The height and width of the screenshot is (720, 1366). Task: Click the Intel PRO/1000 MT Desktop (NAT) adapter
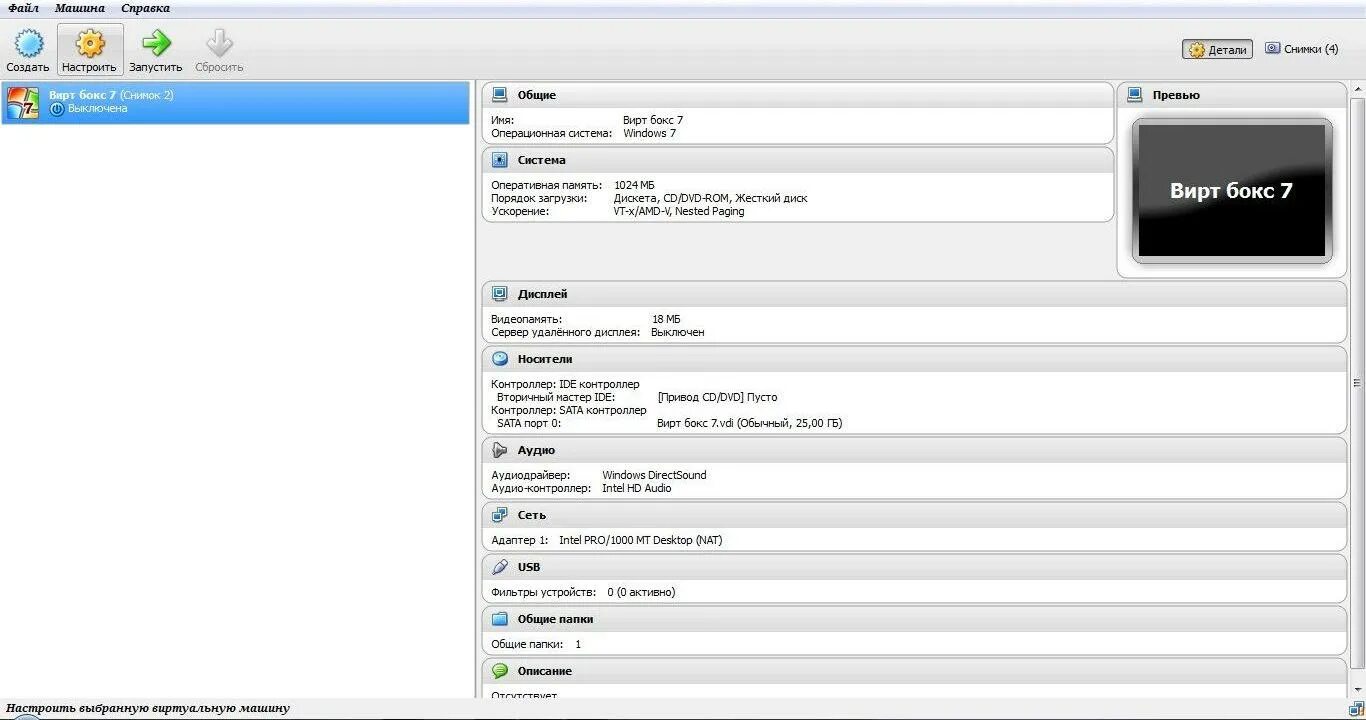tap(640, 540)
